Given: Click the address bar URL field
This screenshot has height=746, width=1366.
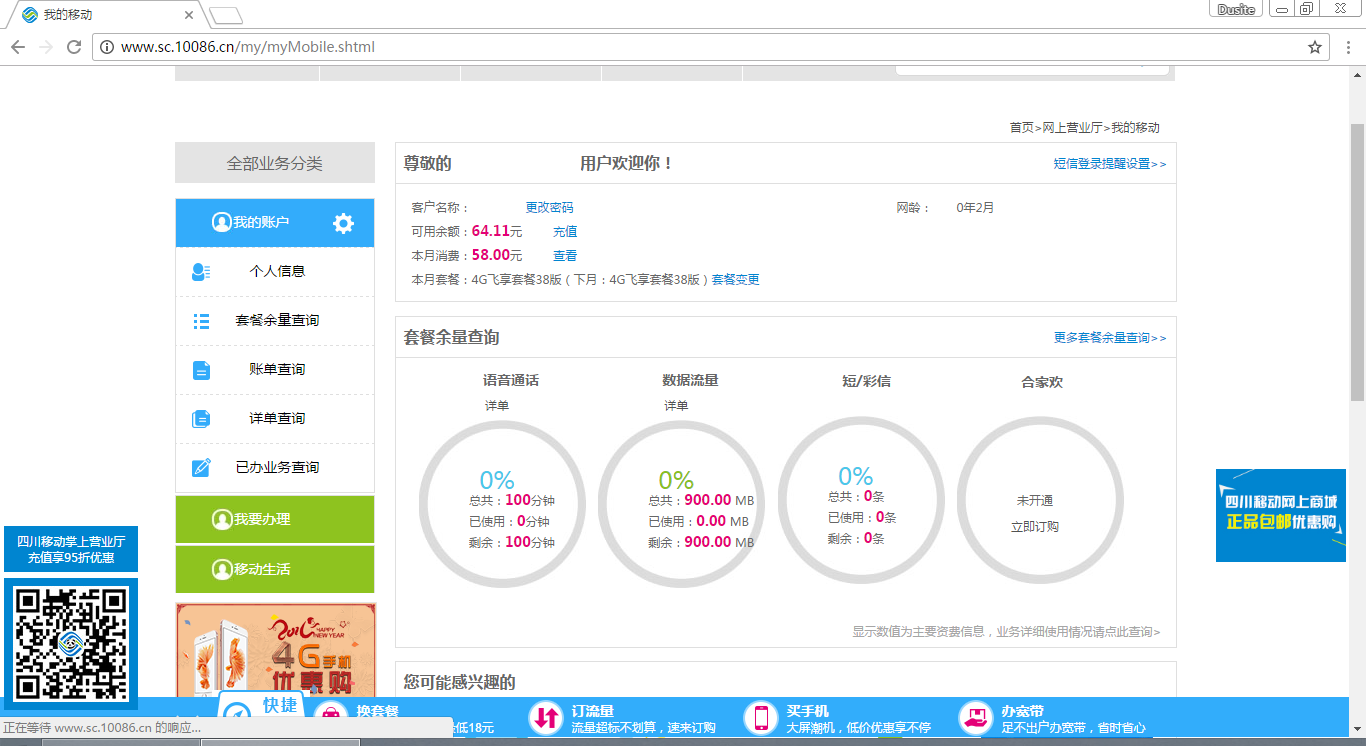Looking at the screenshot, I should pos(710,47).
